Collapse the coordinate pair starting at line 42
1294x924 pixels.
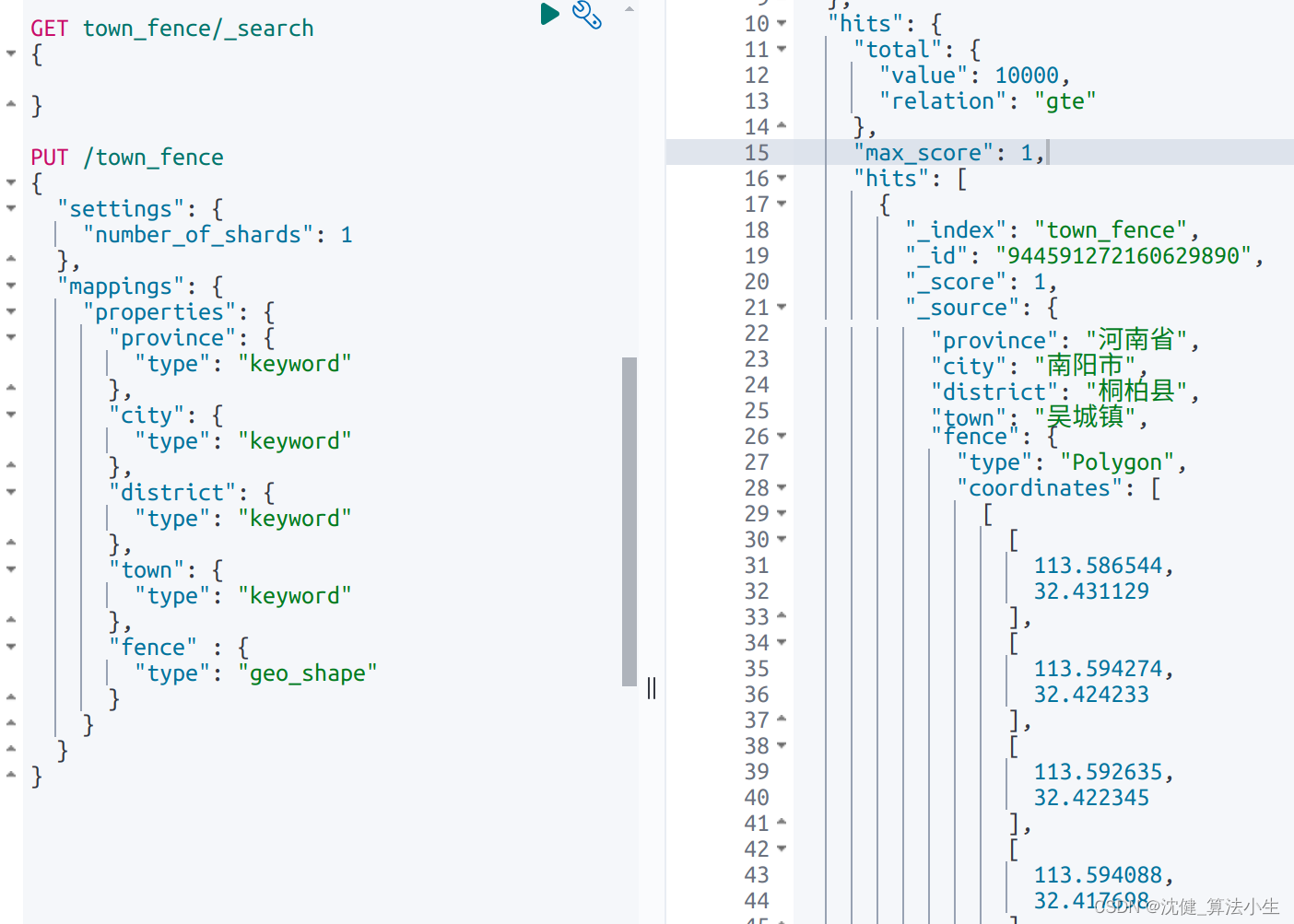(x=782, y=849)
